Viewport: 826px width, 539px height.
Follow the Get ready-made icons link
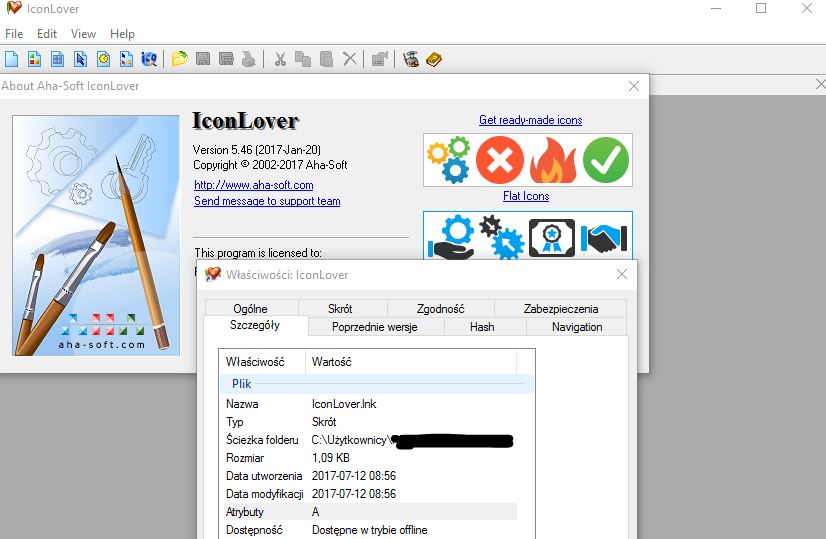[x=530, y=120]
